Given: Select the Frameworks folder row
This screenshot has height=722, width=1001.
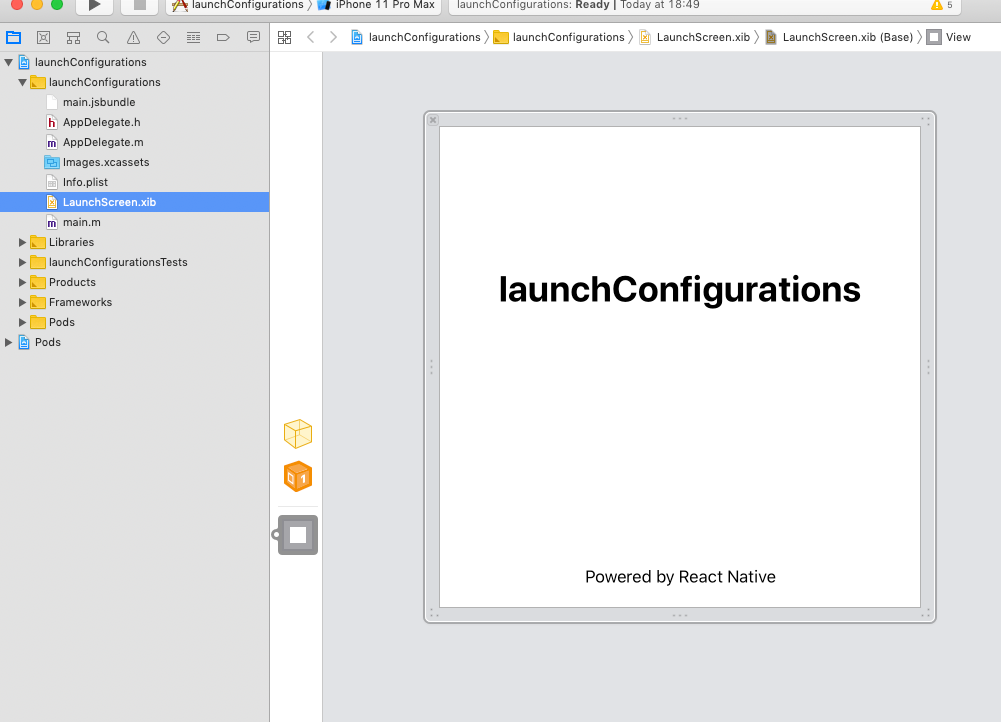Looking at the screenshot, I should tap(134, 303).
